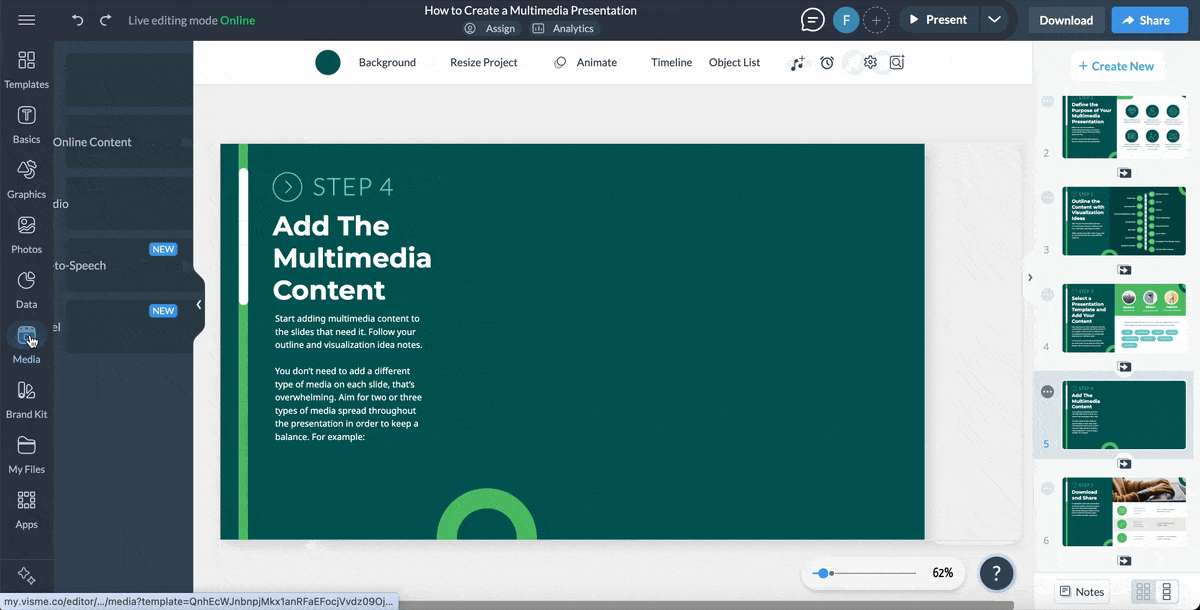Add background music via the note icon

[x=797, y=63]
